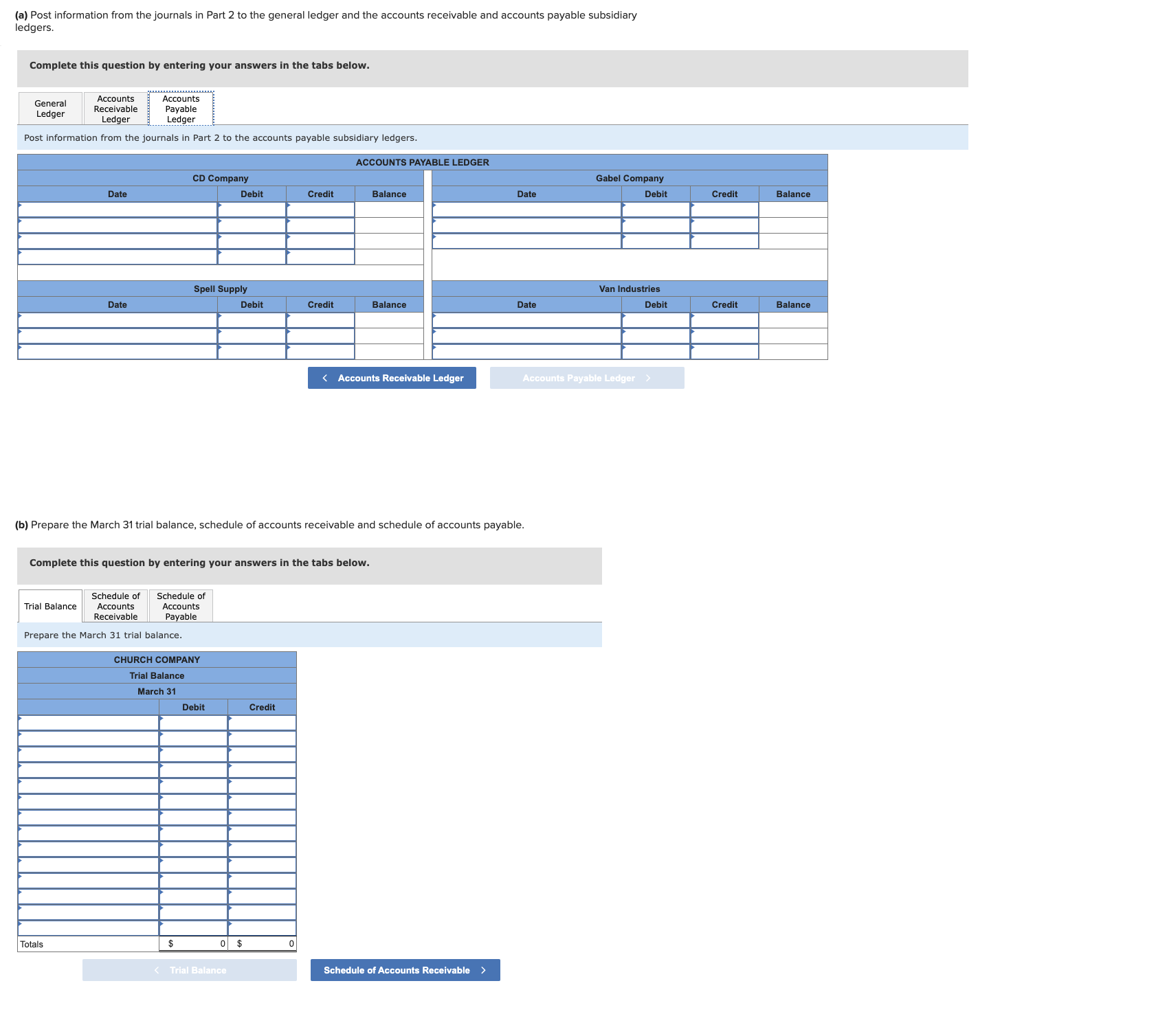Select the Accounts Payable Ledger tab
1156x1036 pixels.
click(x=181, y=108)
